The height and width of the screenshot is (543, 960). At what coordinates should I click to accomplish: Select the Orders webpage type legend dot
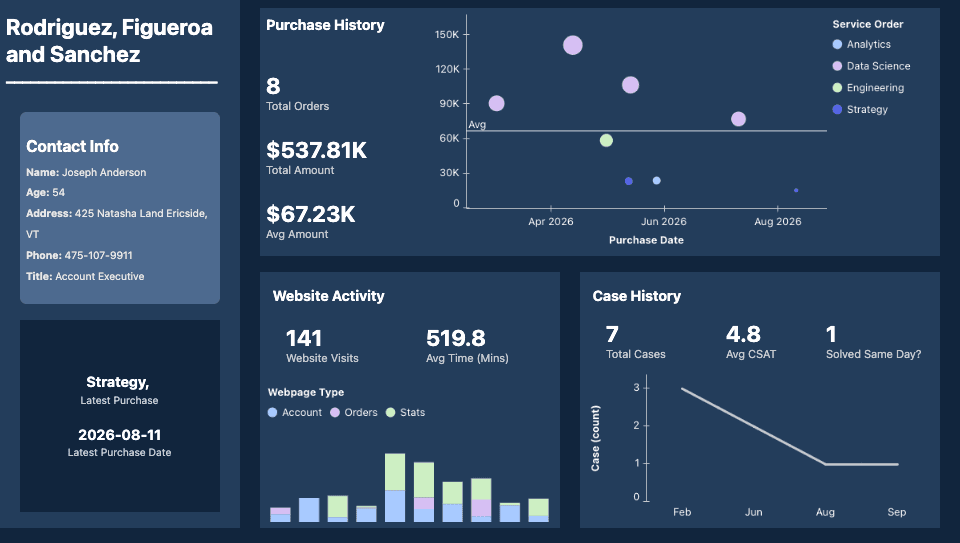pos(335,413)
